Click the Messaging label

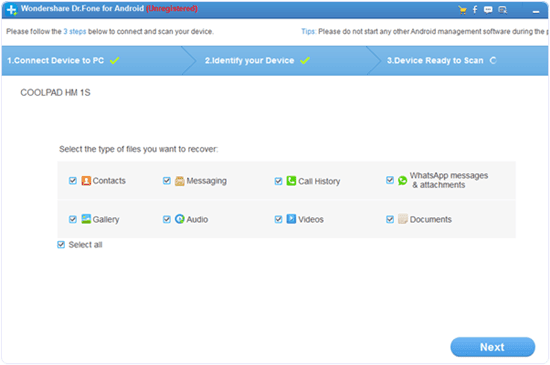(x=207, y=181)
